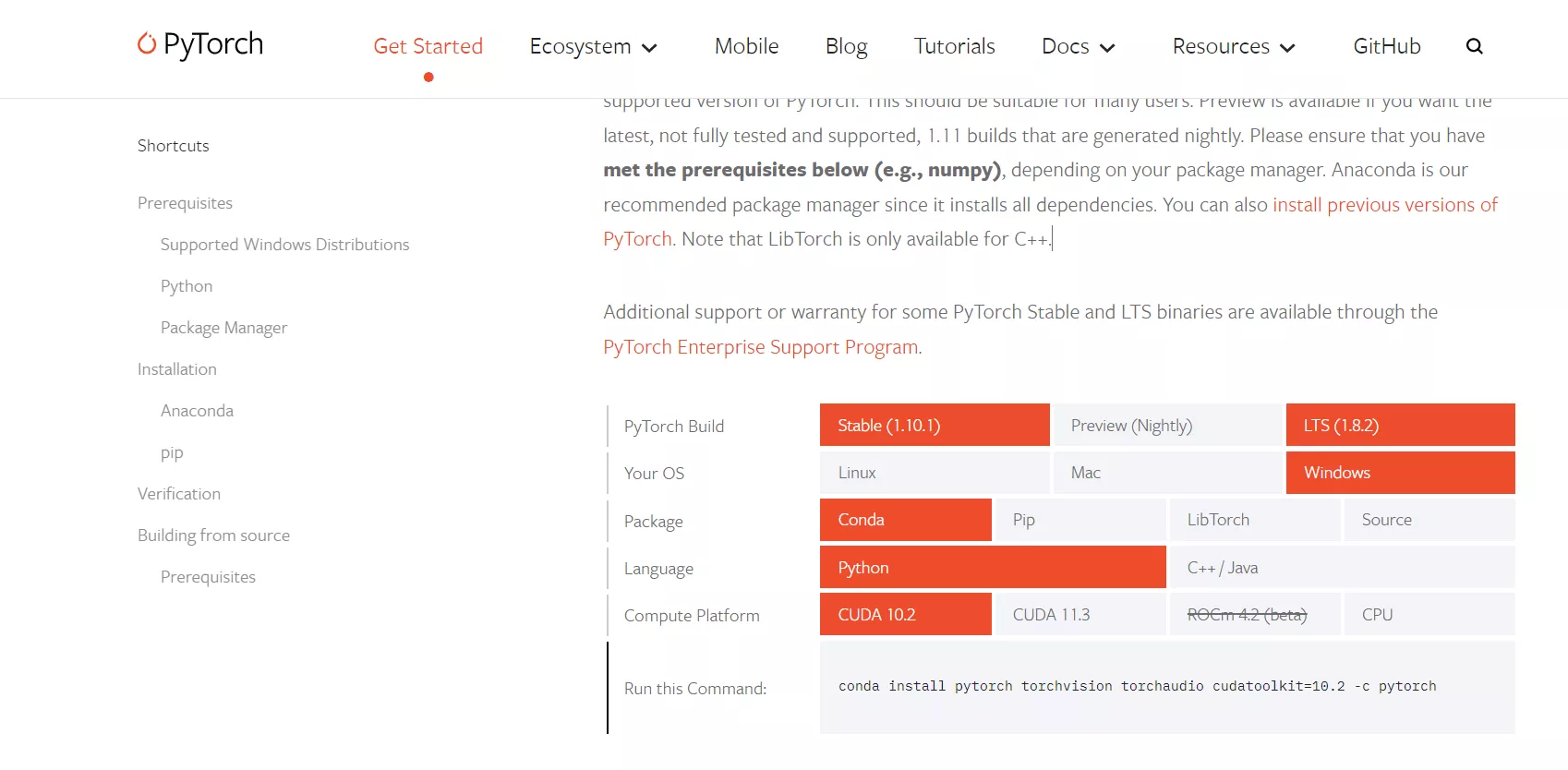Open the Blog nav item

[846, 46]
